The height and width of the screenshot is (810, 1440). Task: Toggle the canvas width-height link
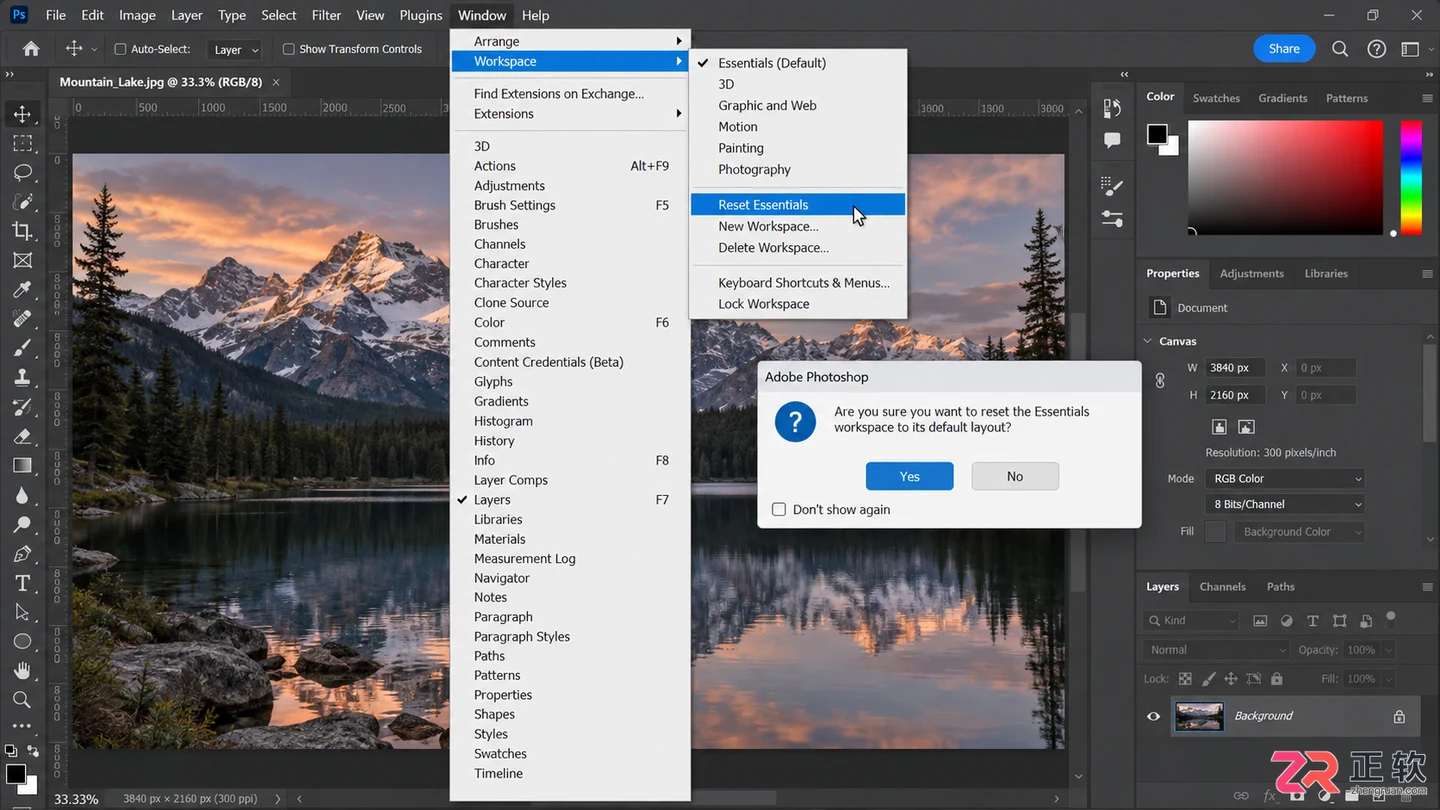(1160, 381)
